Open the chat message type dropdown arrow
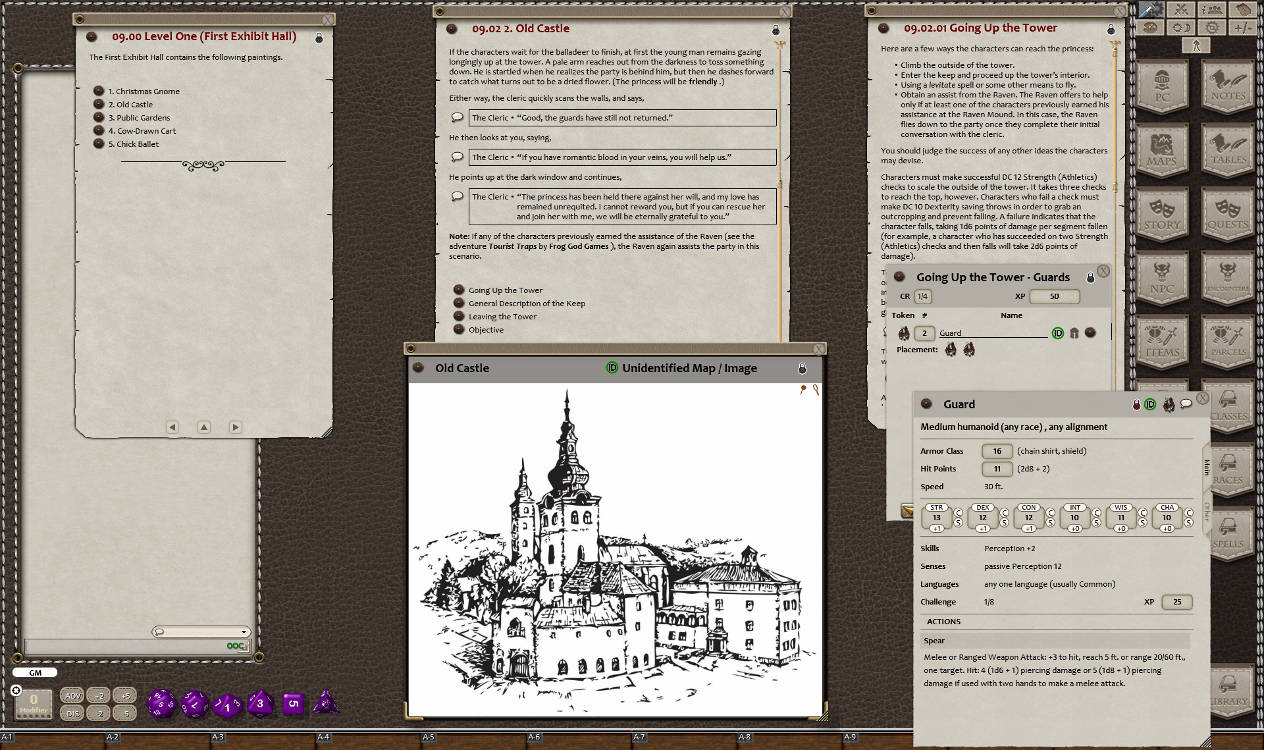This screenshot has height=750, width=1264. (244, 632)
